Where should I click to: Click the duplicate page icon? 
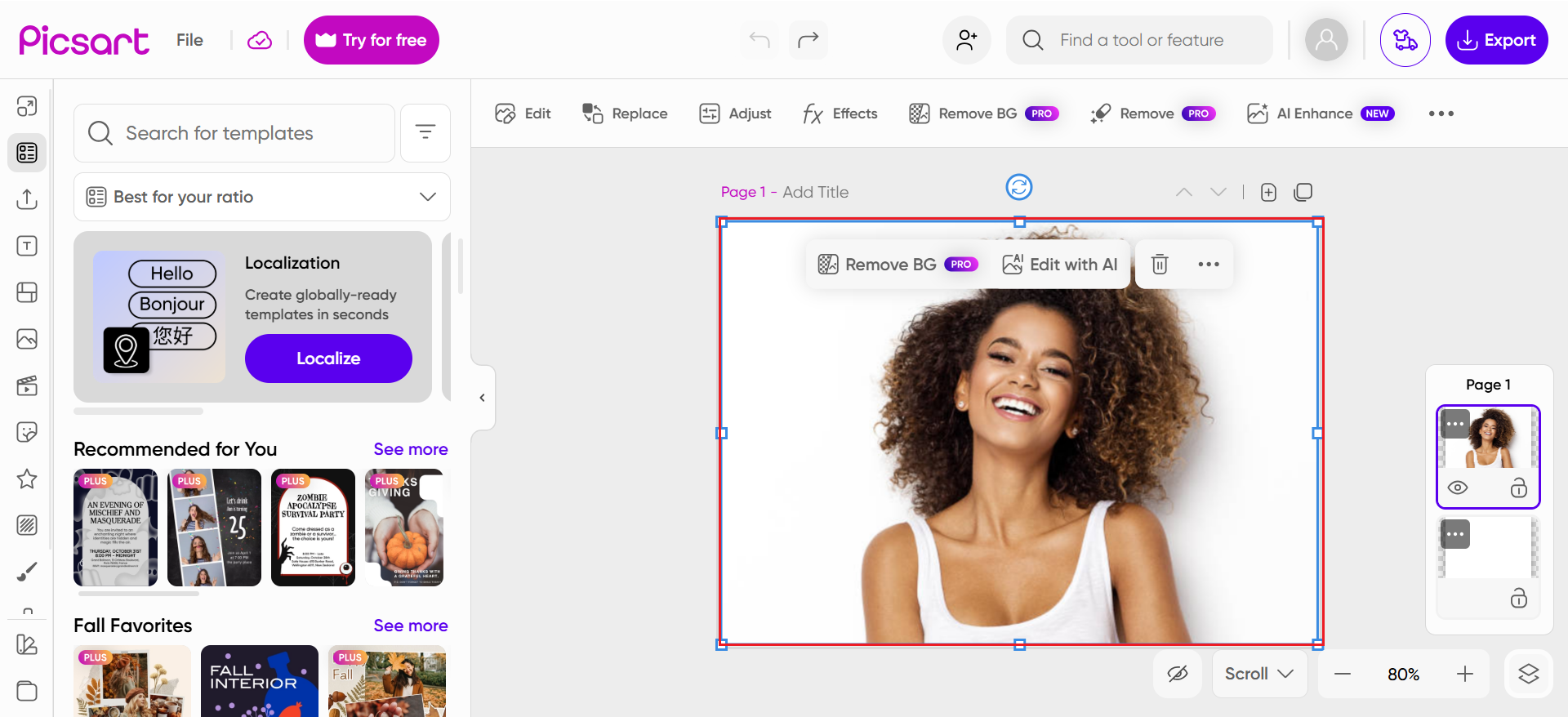1303,192
